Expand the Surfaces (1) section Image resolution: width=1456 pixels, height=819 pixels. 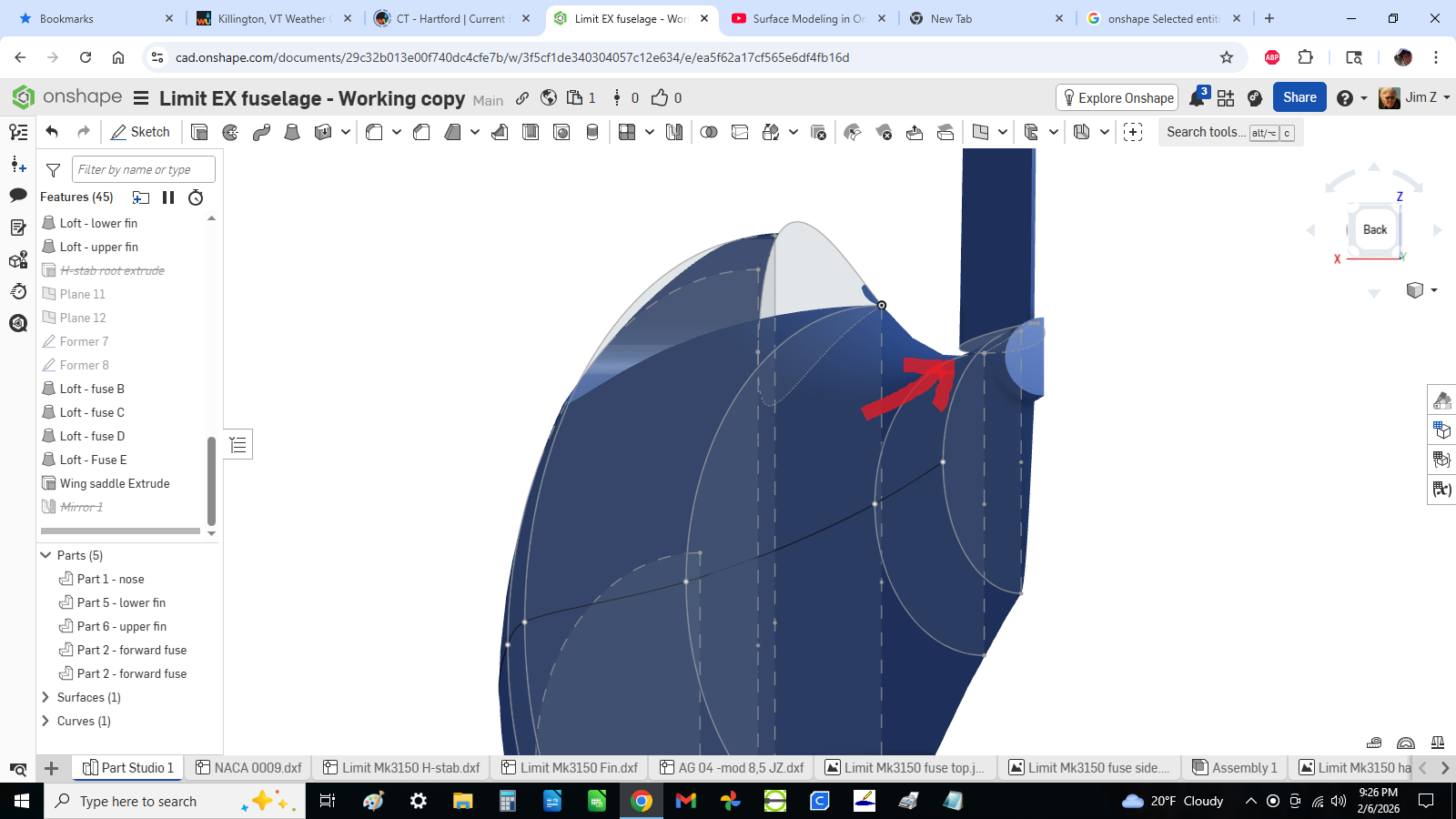(45, 697)
